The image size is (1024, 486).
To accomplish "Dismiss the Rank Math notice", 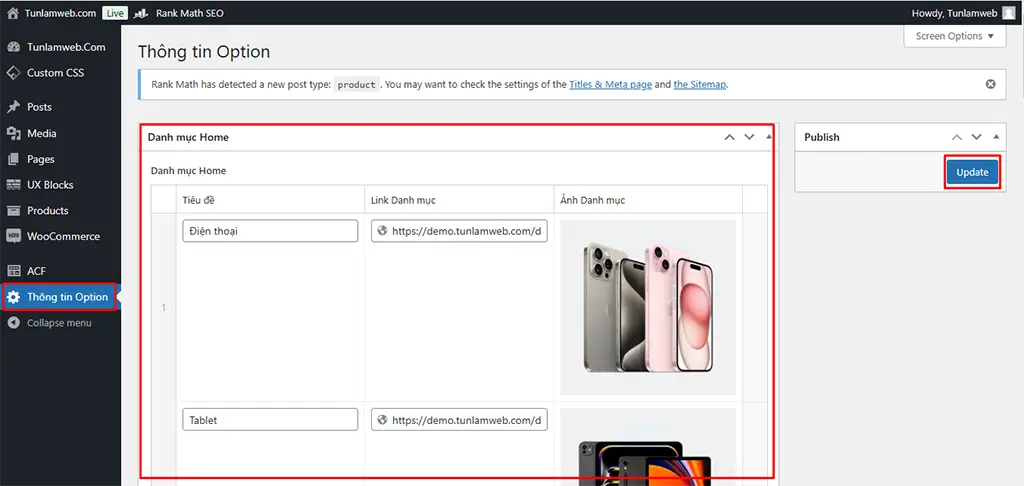I will click(x=991, y=84).
